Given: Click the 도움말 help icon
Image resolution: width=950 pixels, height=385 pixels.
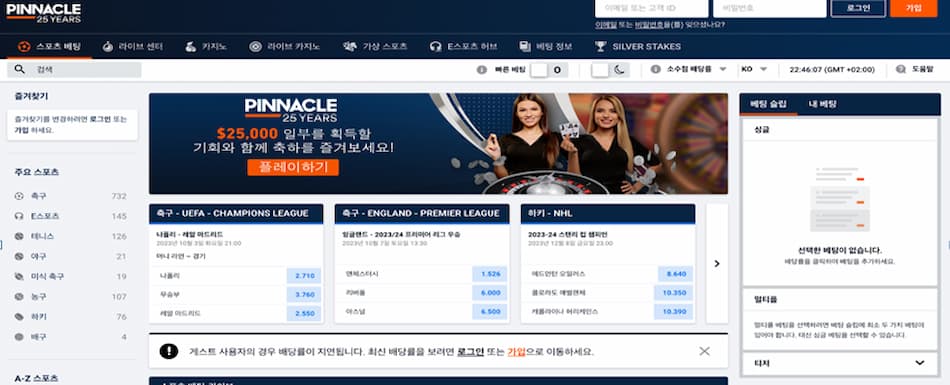Looking at the screenshot, I should [900, 70].
